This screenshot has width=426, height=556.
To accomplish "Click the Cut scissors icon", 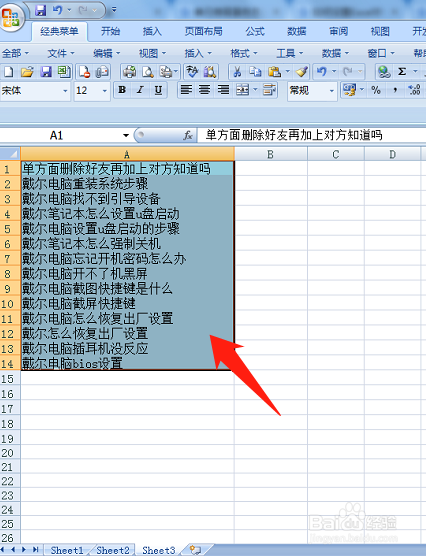I will pyautogui.click(x=237, y=72).
